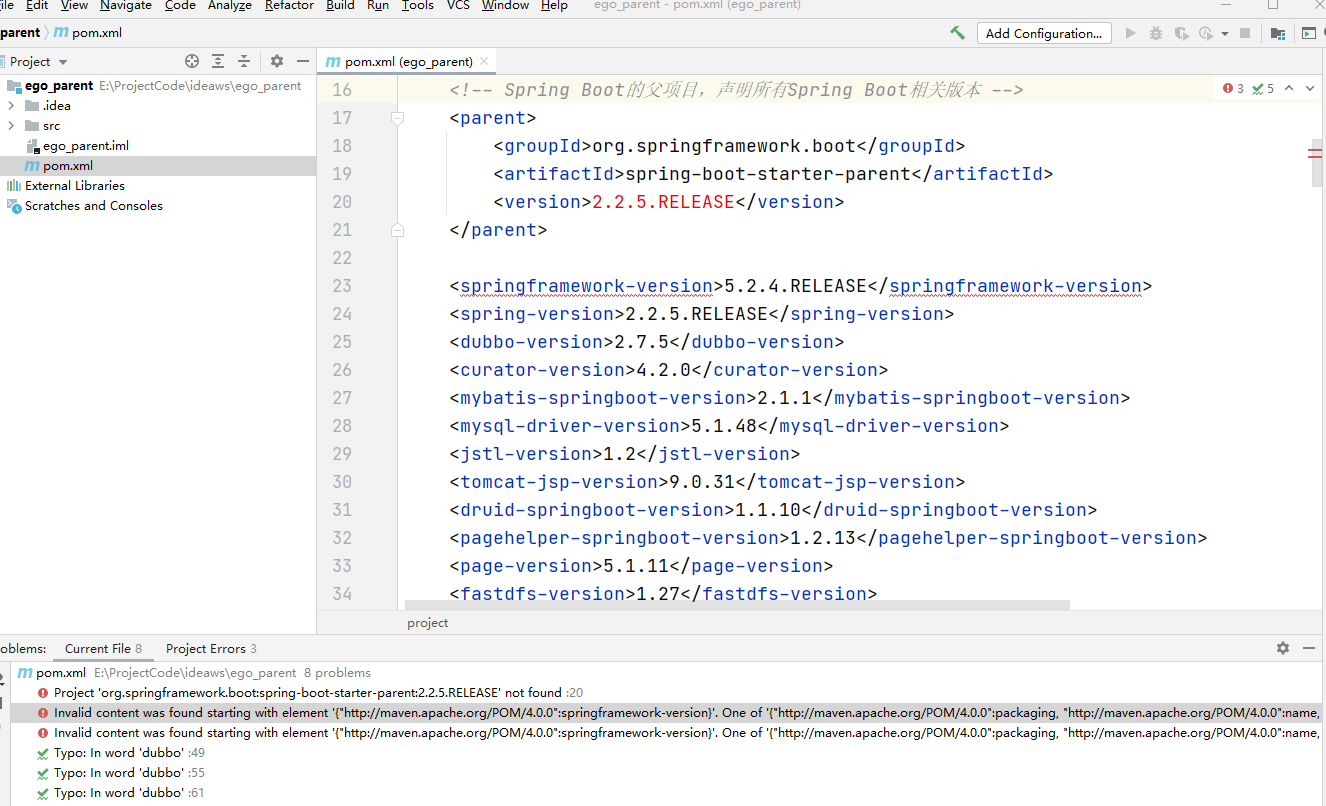Screen dimensions: 1326x806
Task: Open Project Structure folder icon
Action: (1278, 33)
